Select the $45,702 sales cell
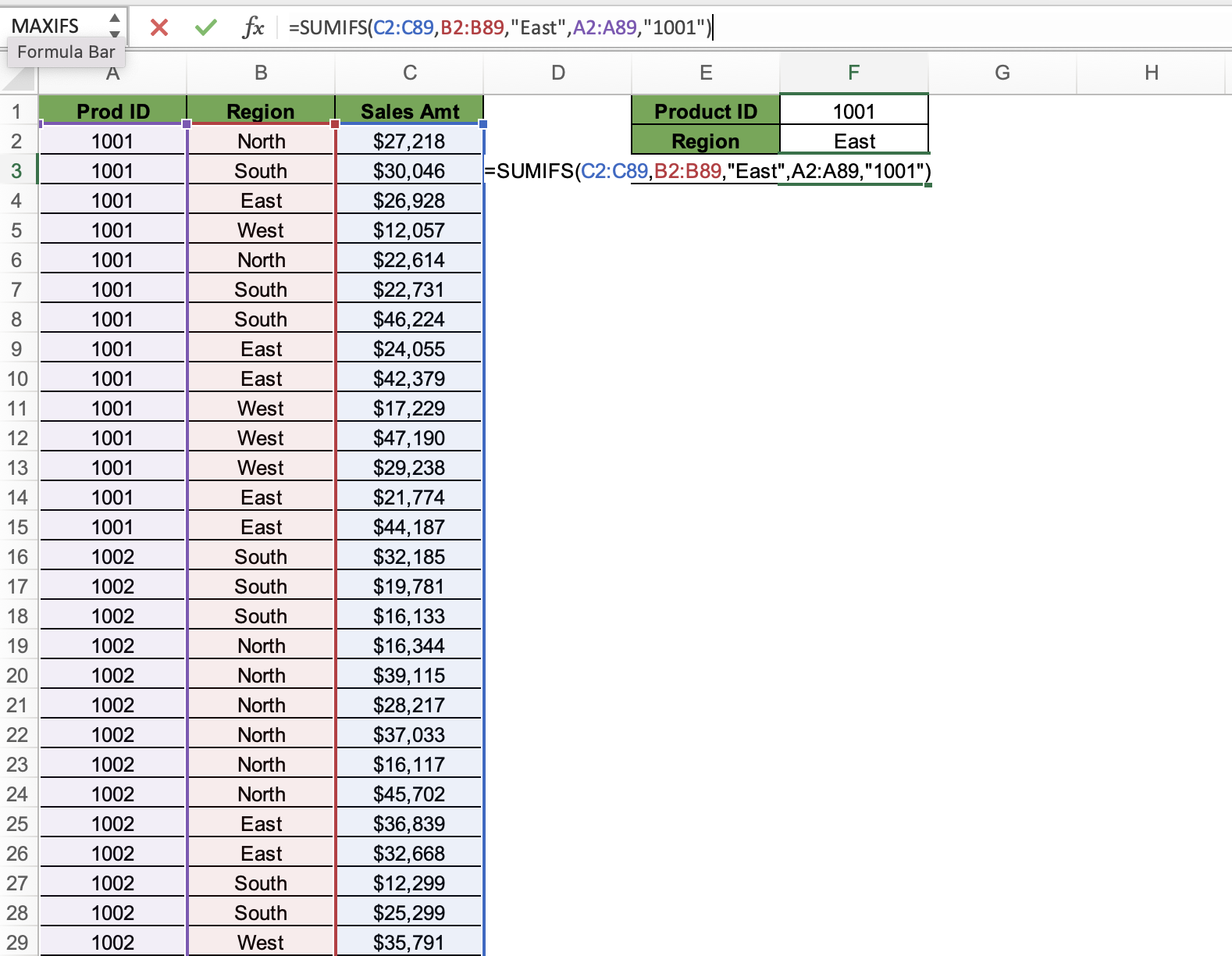This screenshot has height=956, width=1232. point(409,794)
